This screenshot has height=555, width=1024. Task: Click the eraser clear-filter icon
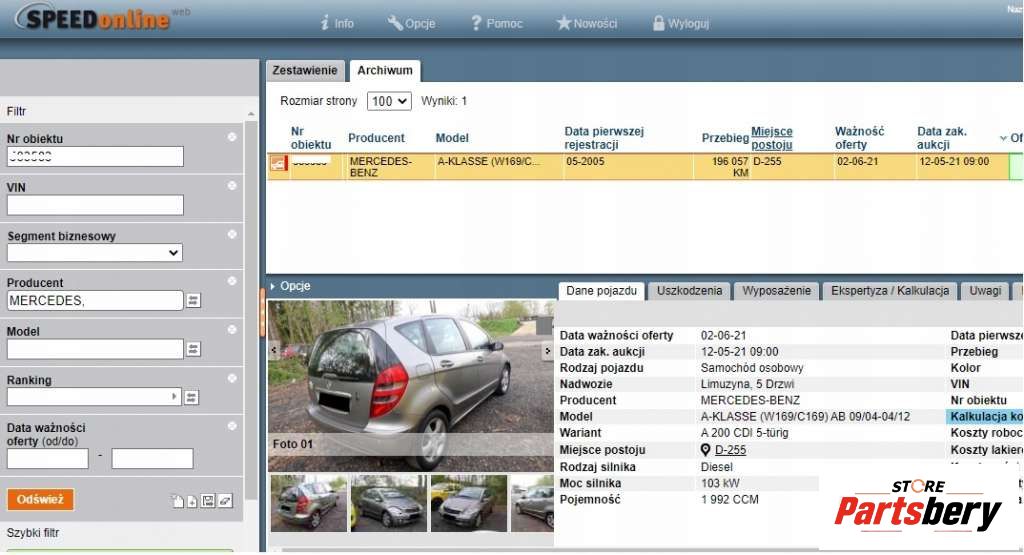point(225,501)
